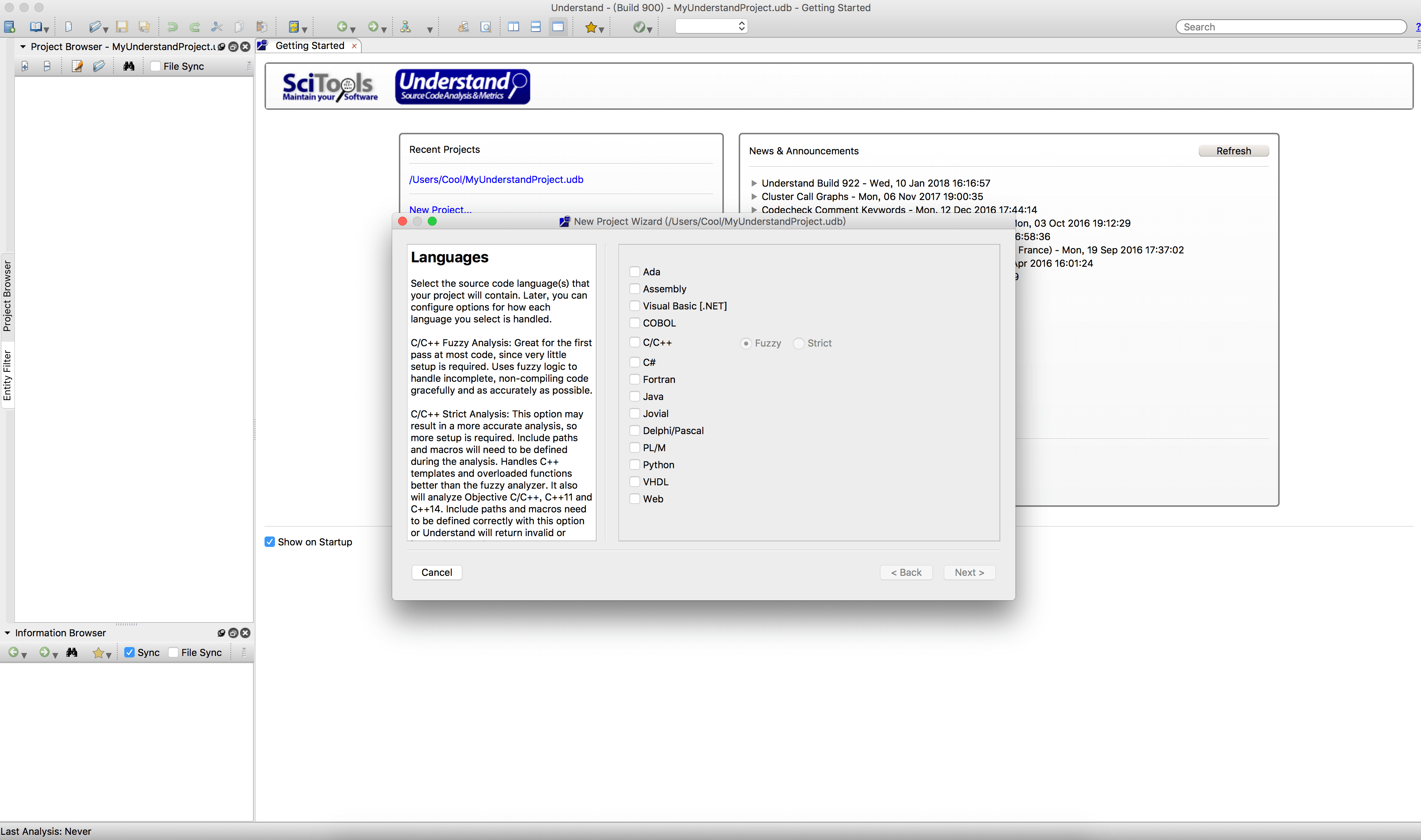Close the Getting Started tab
This screenshot has width=1421, height=840.
pyautogui.click(x=354, y=46)
